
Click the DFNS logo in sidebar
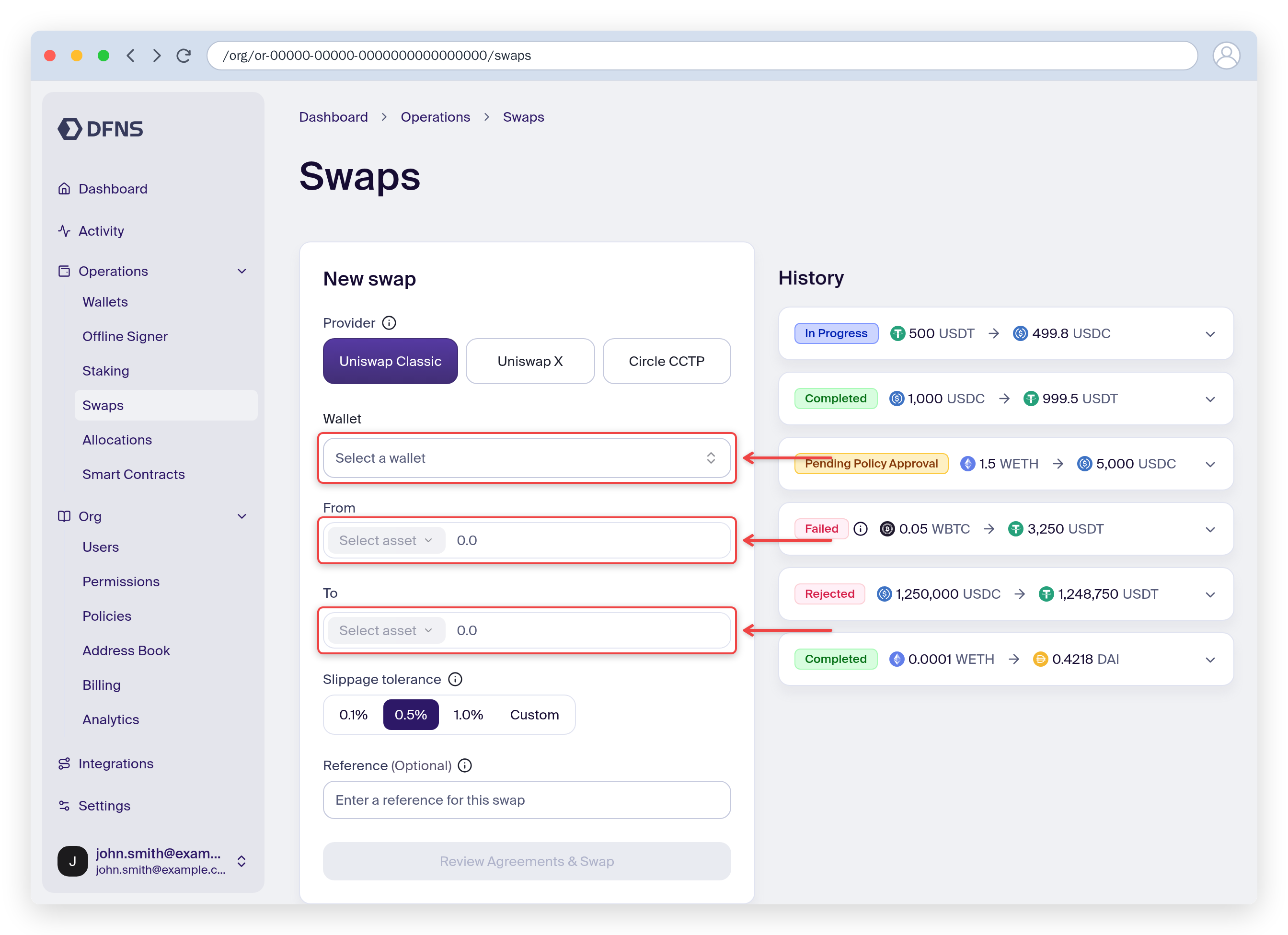tap(101, 129)
